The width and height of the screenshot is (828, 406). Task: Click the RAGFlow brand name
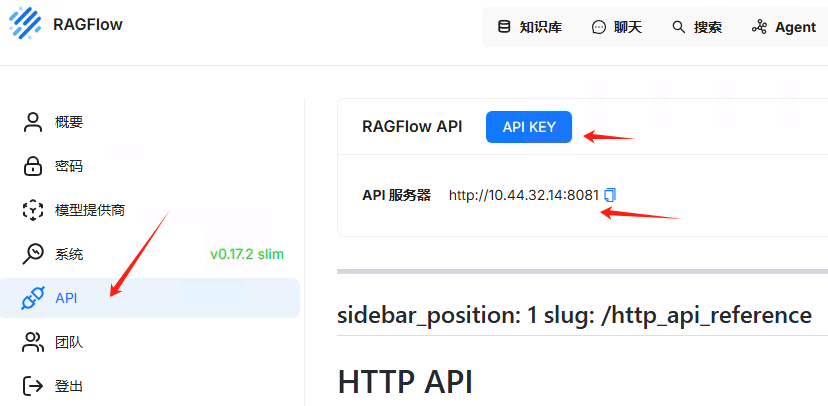(x=88, y=24)
